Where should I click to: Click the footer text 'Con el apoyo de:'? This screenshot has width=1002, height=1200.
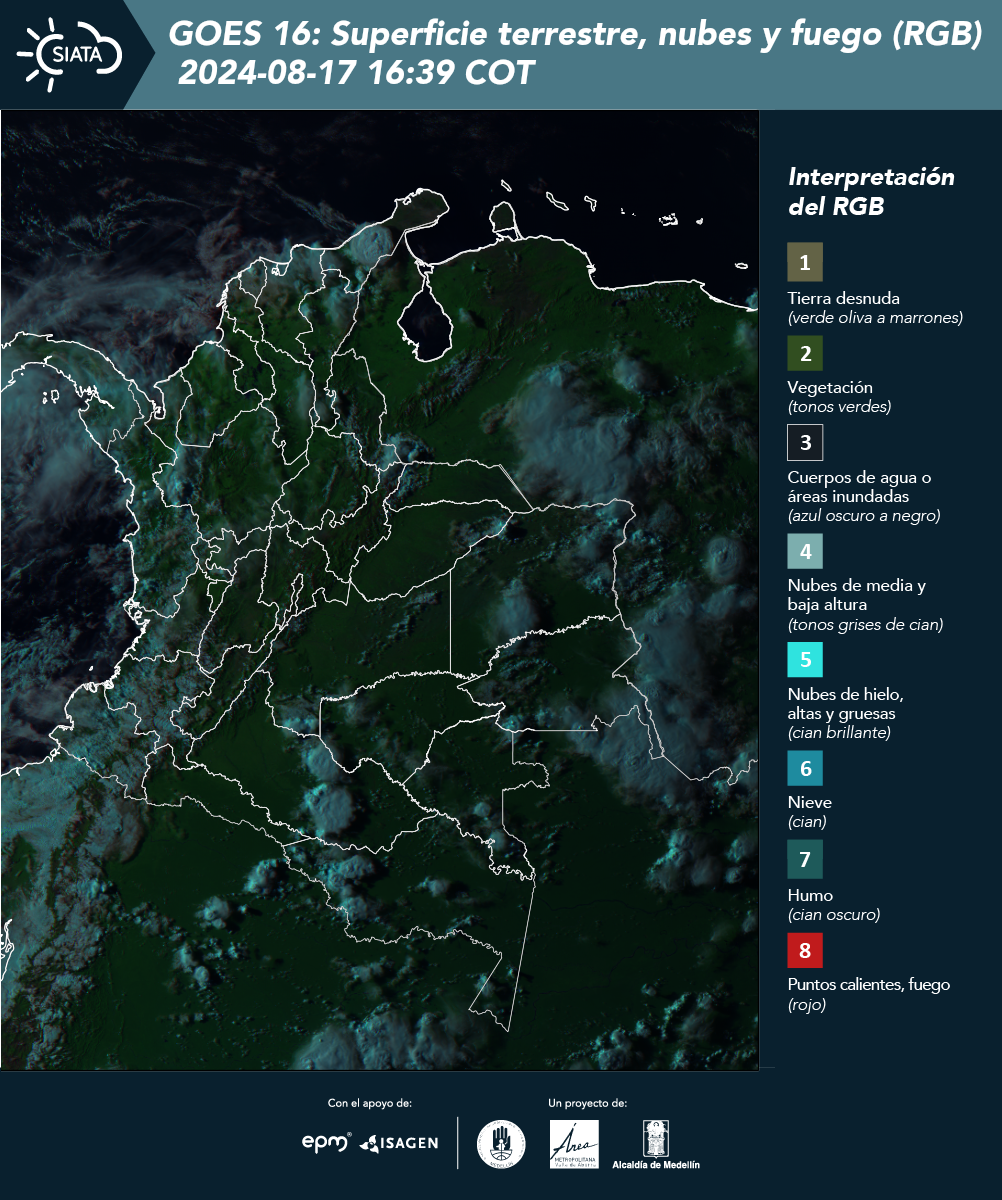[370, 1103]
